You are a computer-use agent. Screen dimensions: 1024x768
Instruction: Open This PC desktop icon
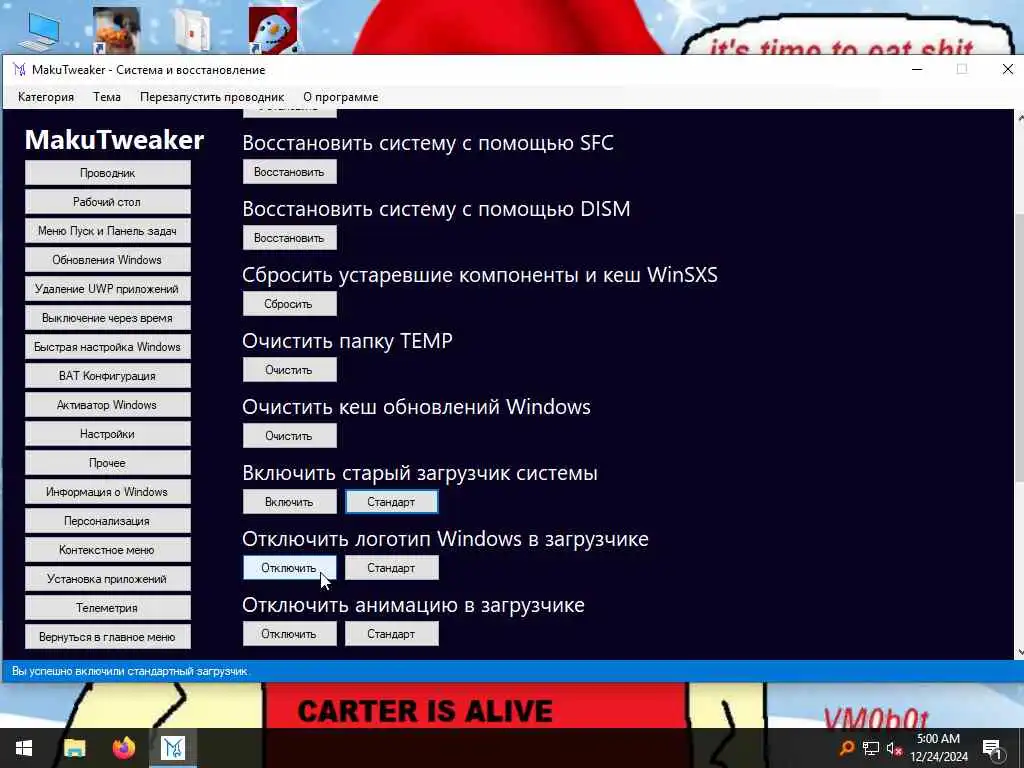(x=39, y=31)
